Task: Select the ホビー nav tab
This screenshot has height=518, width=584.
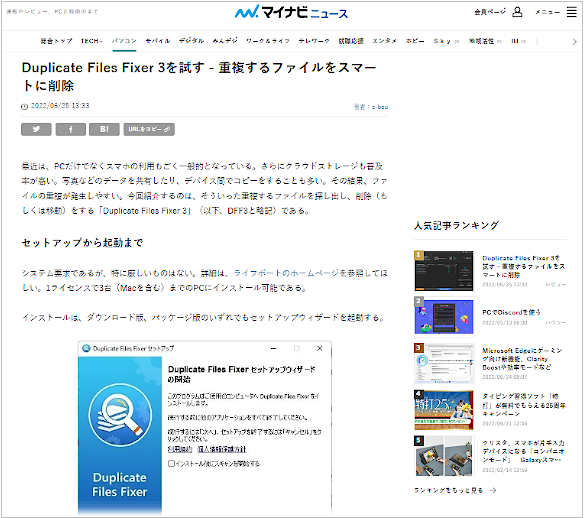Action: tap(415, 41)
